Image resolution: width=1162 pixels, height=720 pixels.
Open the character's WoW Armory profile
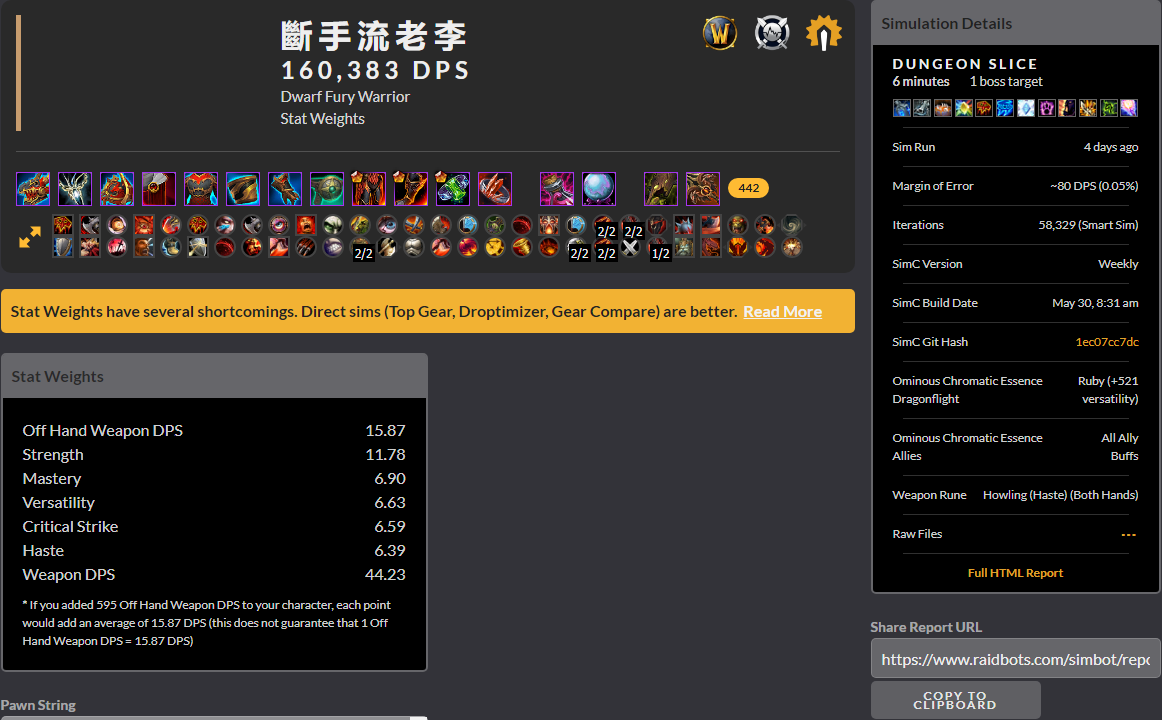720,32
